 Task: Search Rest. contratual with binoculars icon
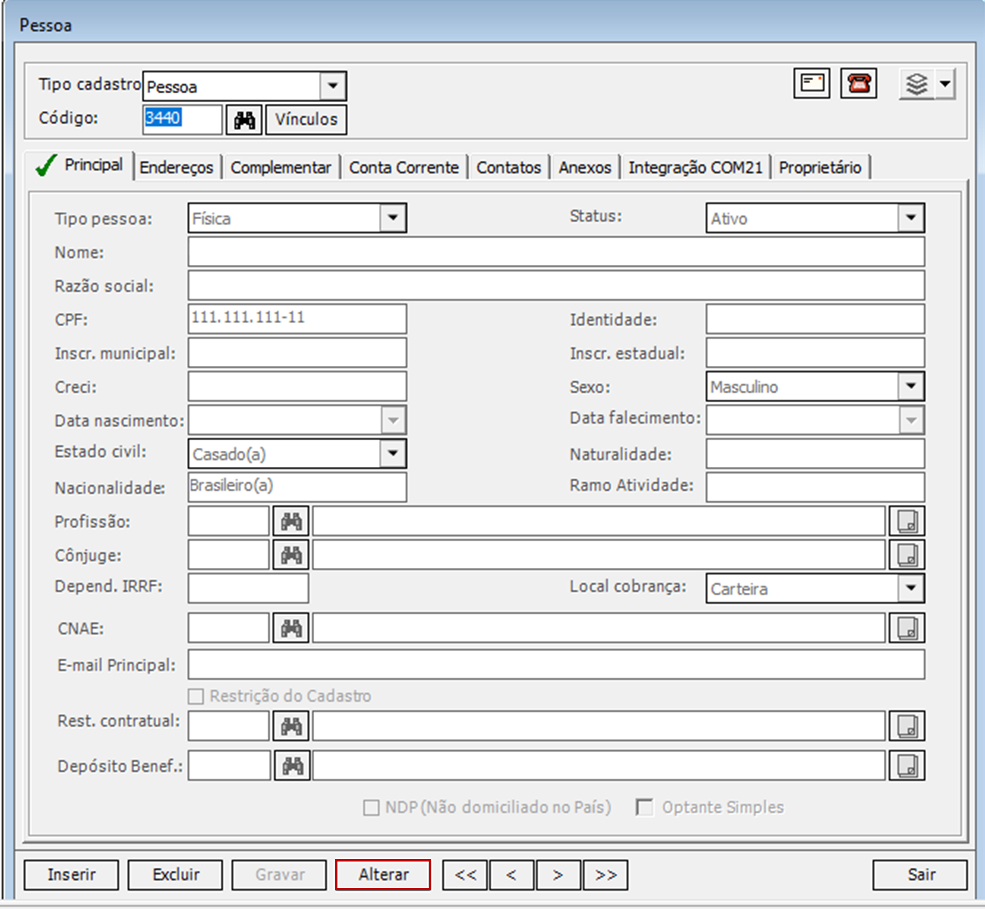click(291, 726)
